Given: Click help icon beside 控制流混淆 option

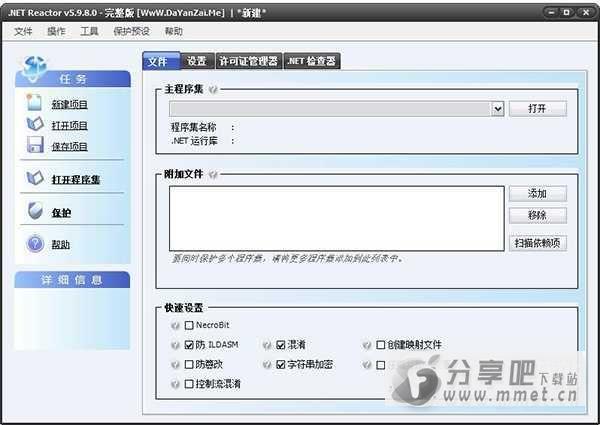Looking at the screenshot, I should (175, 384).
